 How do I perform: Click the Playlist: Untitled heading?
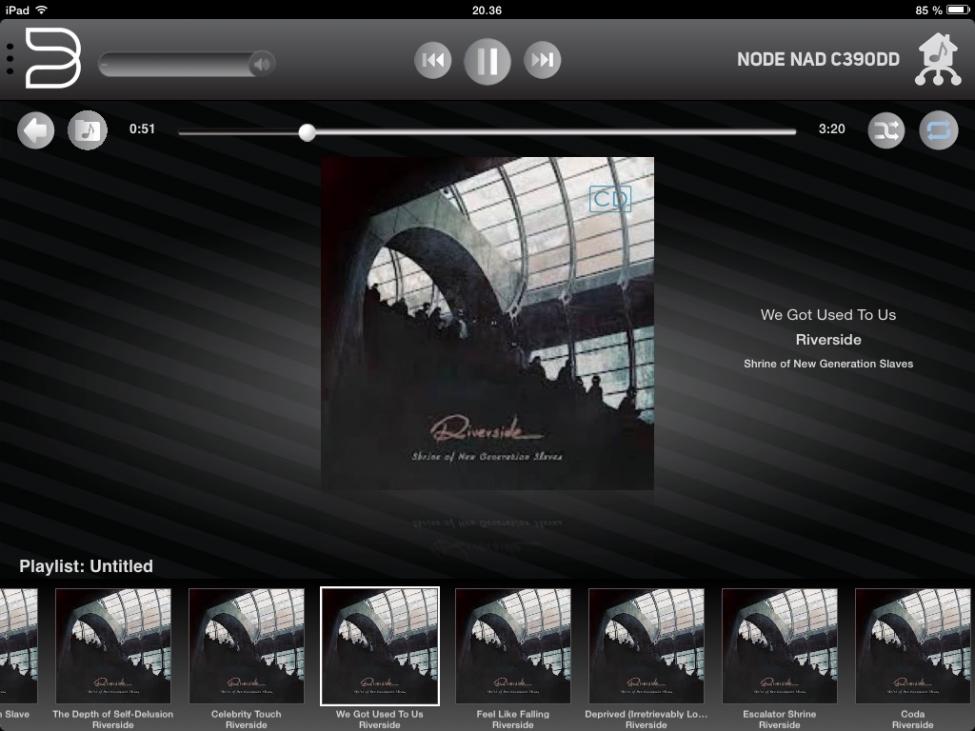coord(86,566)
